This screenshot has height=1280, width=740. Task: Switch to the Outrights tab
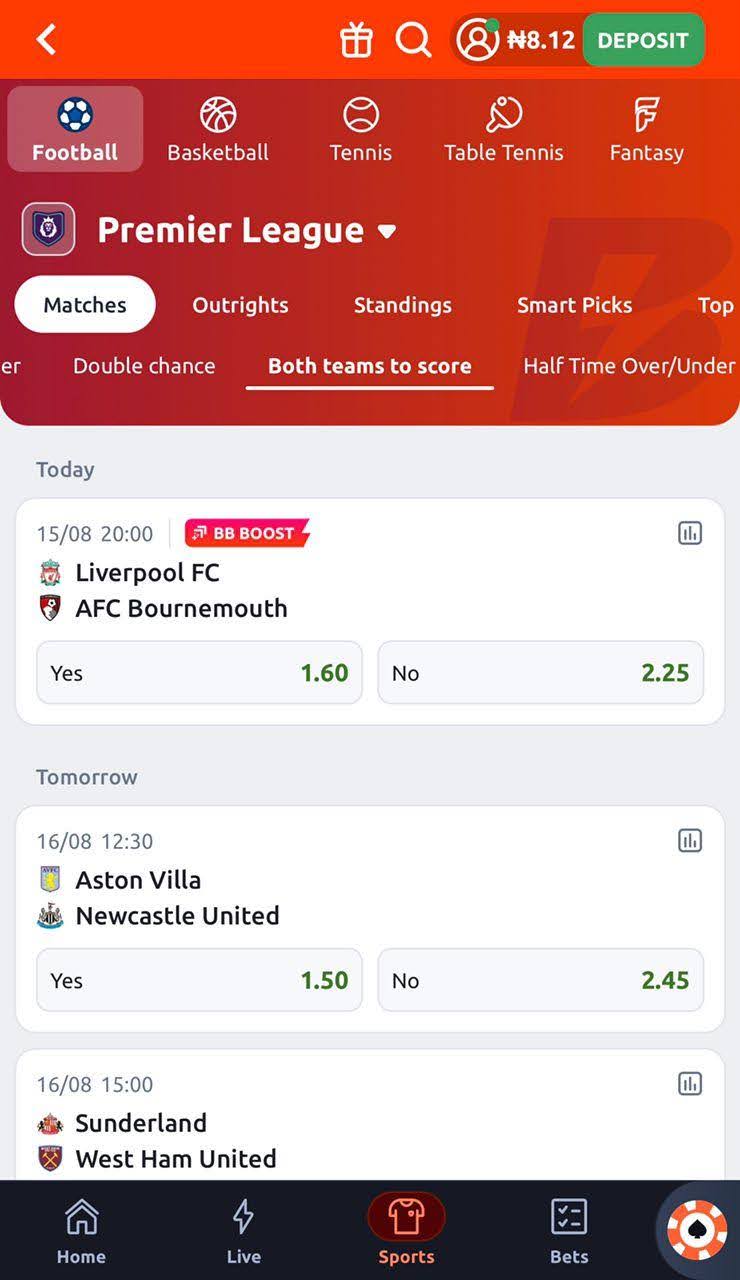240,305
